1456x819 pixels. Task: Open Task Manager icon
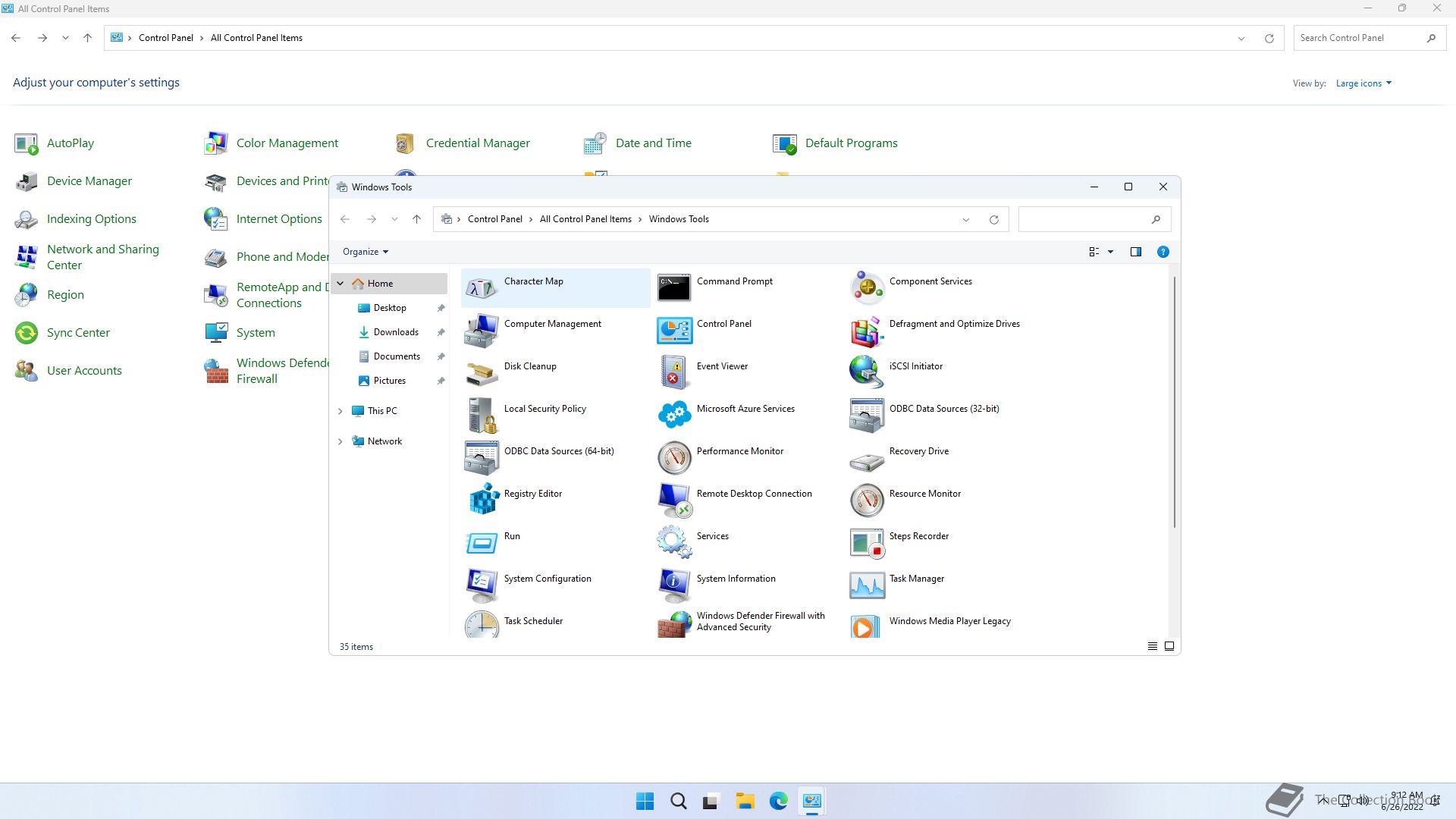click(x=867, y=584)
